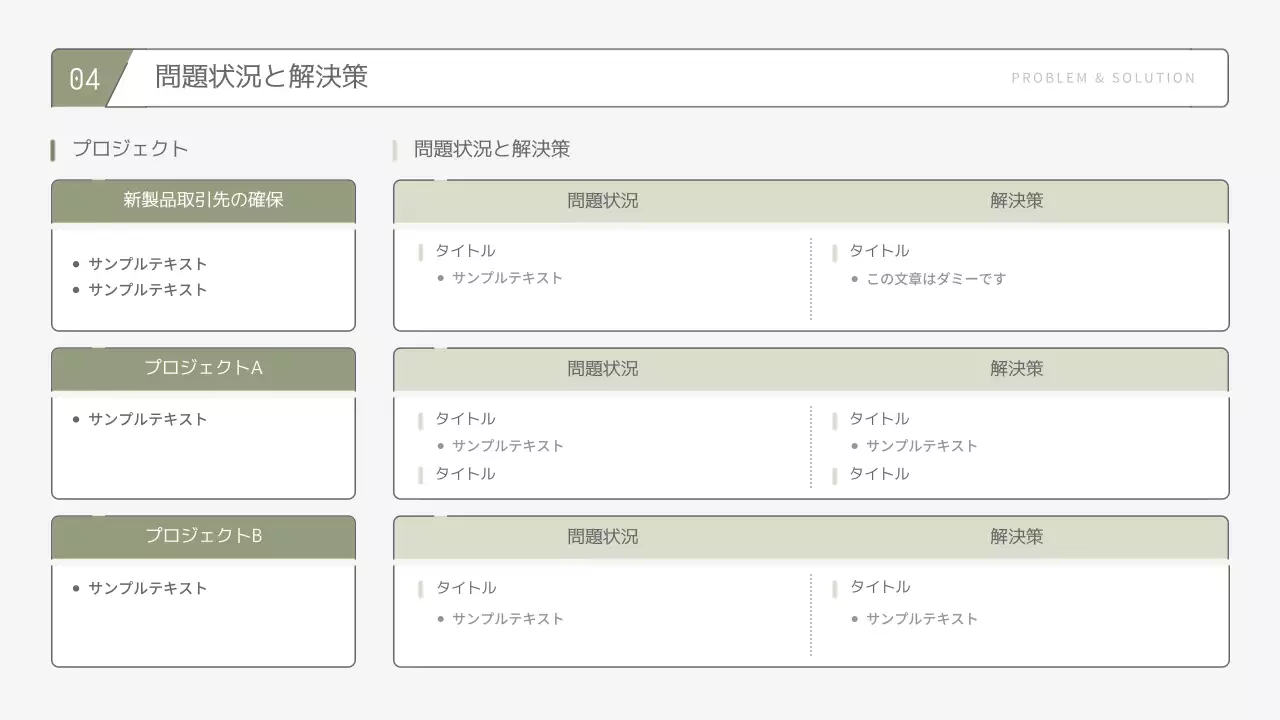Click the top "問題状況" column header
1280x720 pixels.
coord(602,200)
